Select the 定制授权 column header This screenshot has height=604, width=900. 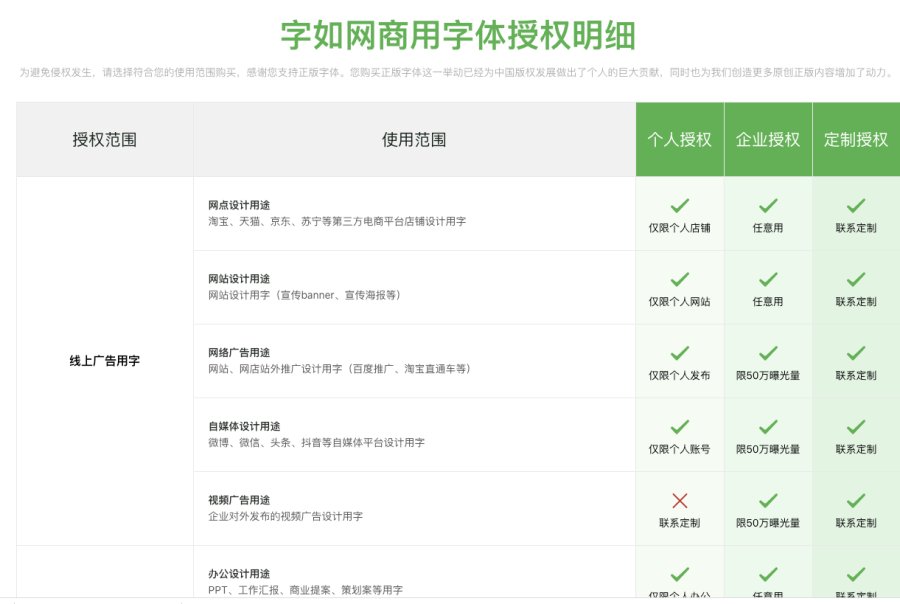(856, 140)
